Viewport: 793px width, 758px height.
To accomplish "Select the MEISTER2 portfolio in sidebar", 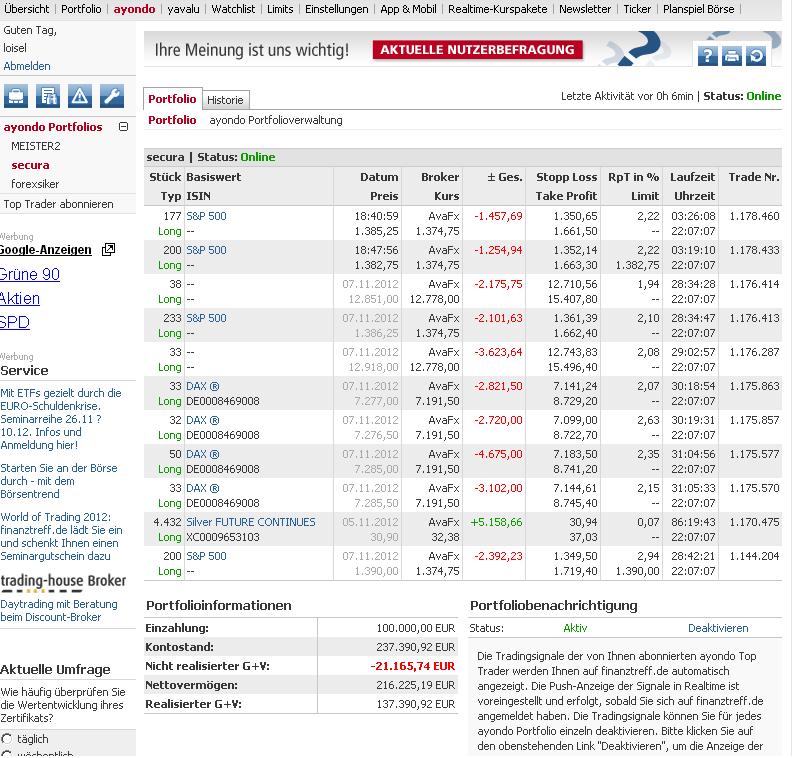I will [36, 146].
